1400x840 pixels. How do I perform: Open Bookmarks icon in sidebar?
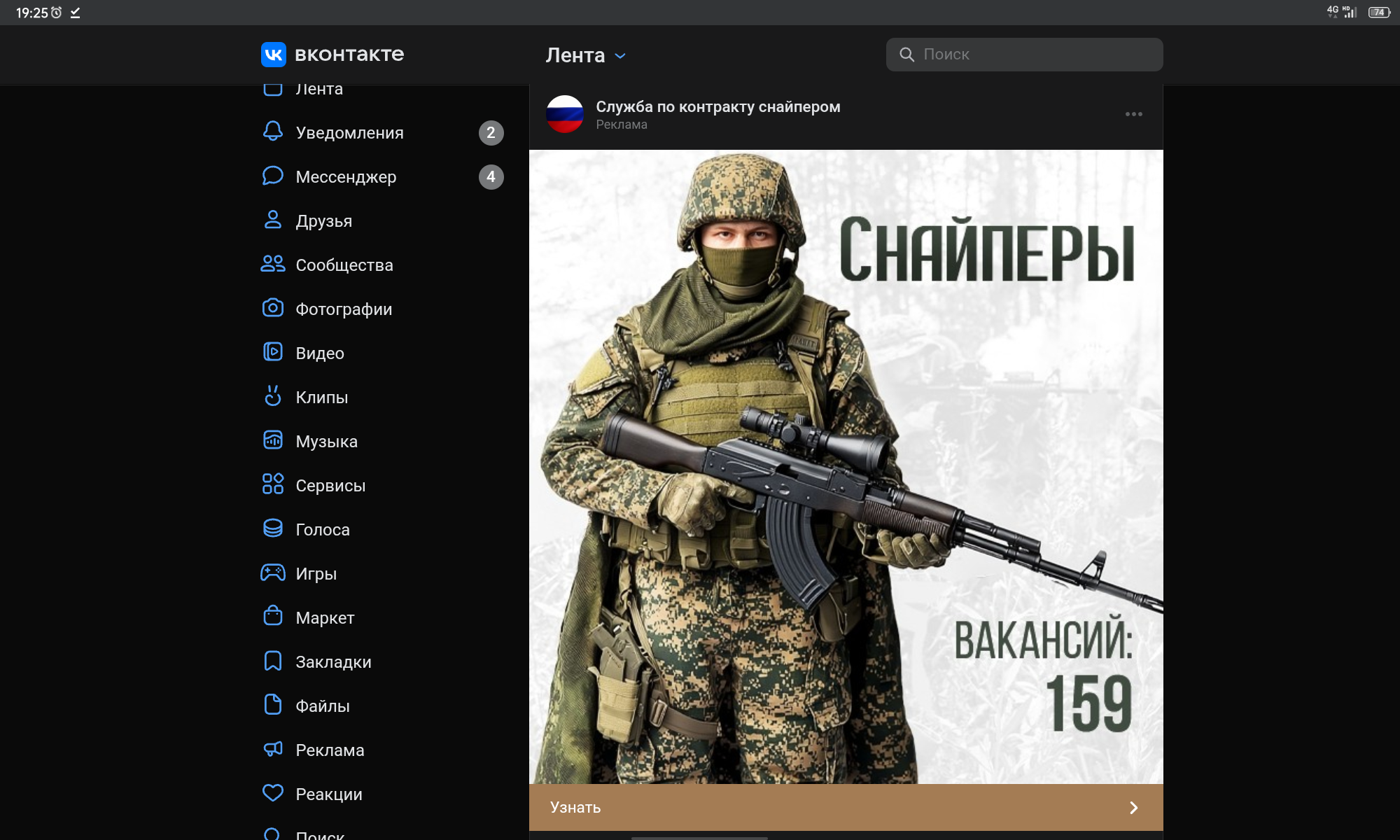coord(273,661)
